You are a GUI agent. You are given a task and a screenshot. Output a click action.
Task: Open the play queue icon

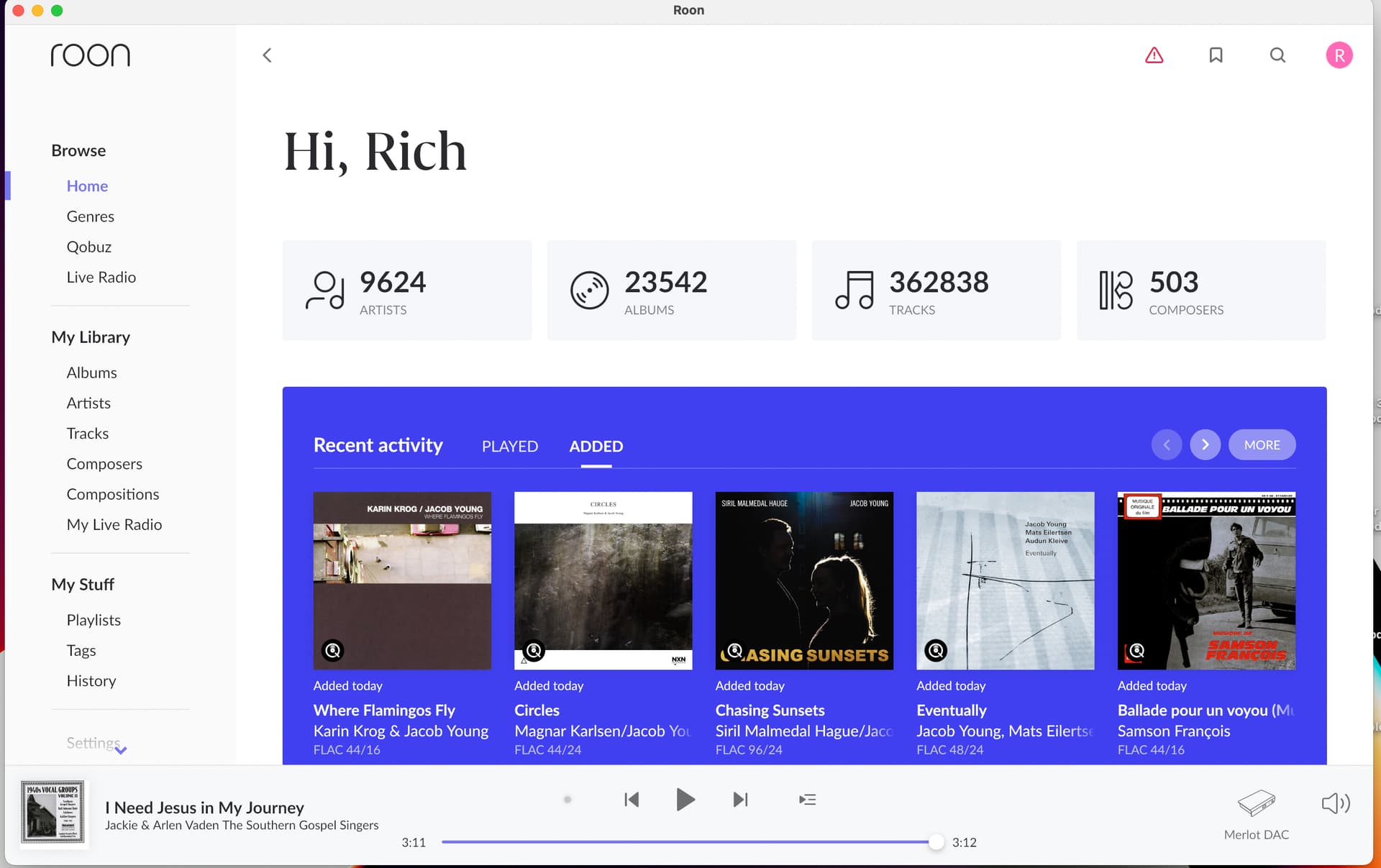click(x=807, y=800)
